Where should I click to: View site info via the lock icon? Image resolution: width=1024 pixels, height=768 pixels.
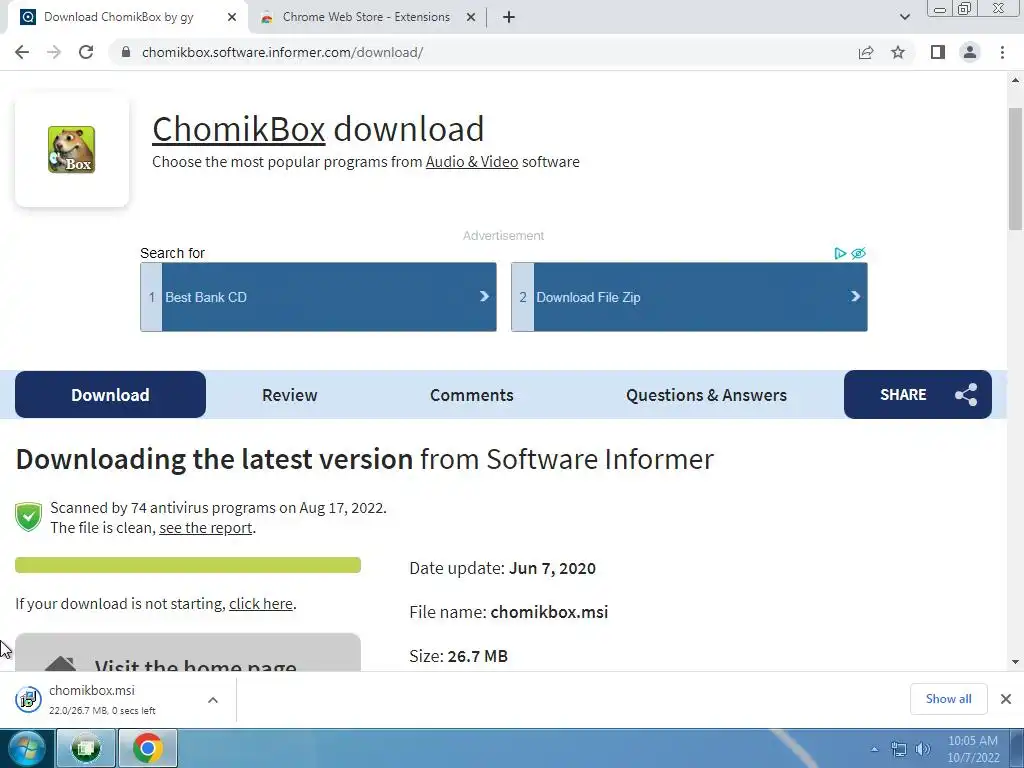(x=126, y=52)
